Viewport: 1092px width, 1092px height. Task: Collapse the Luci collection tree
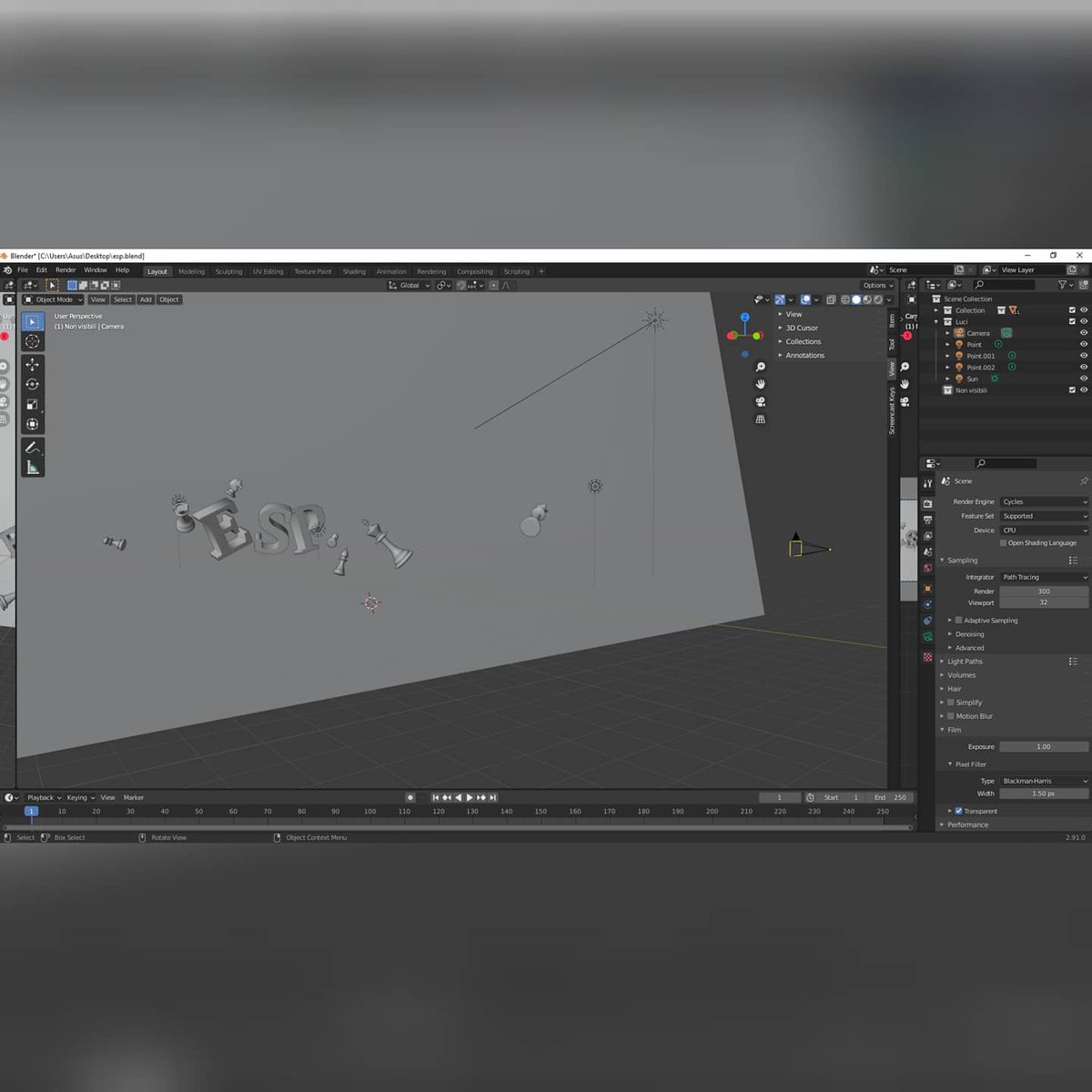[936, 321]
